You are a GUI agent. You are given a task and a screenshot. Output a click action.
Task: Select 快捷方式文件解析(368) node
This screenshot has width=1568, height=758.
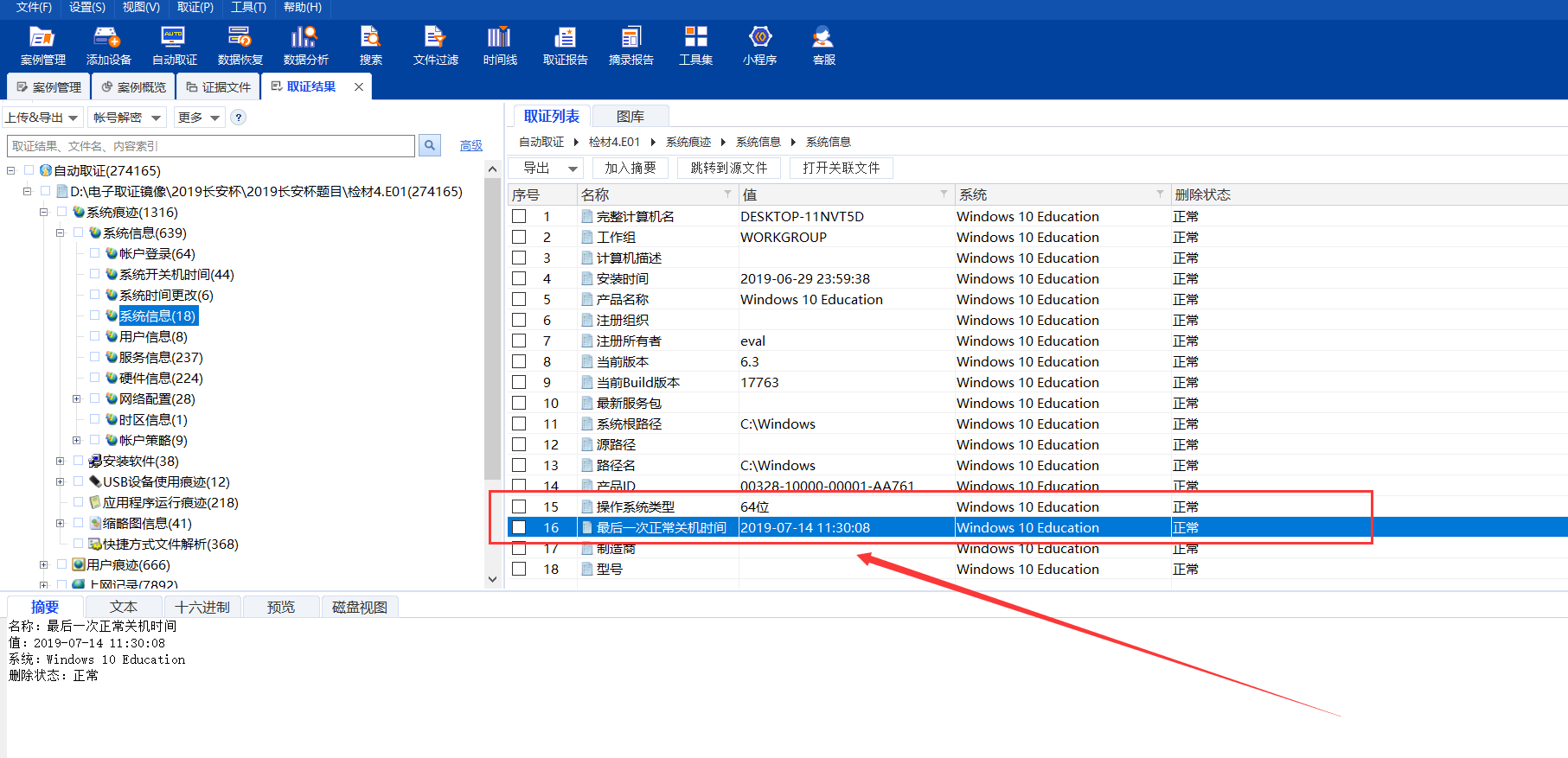pos(170,544)
